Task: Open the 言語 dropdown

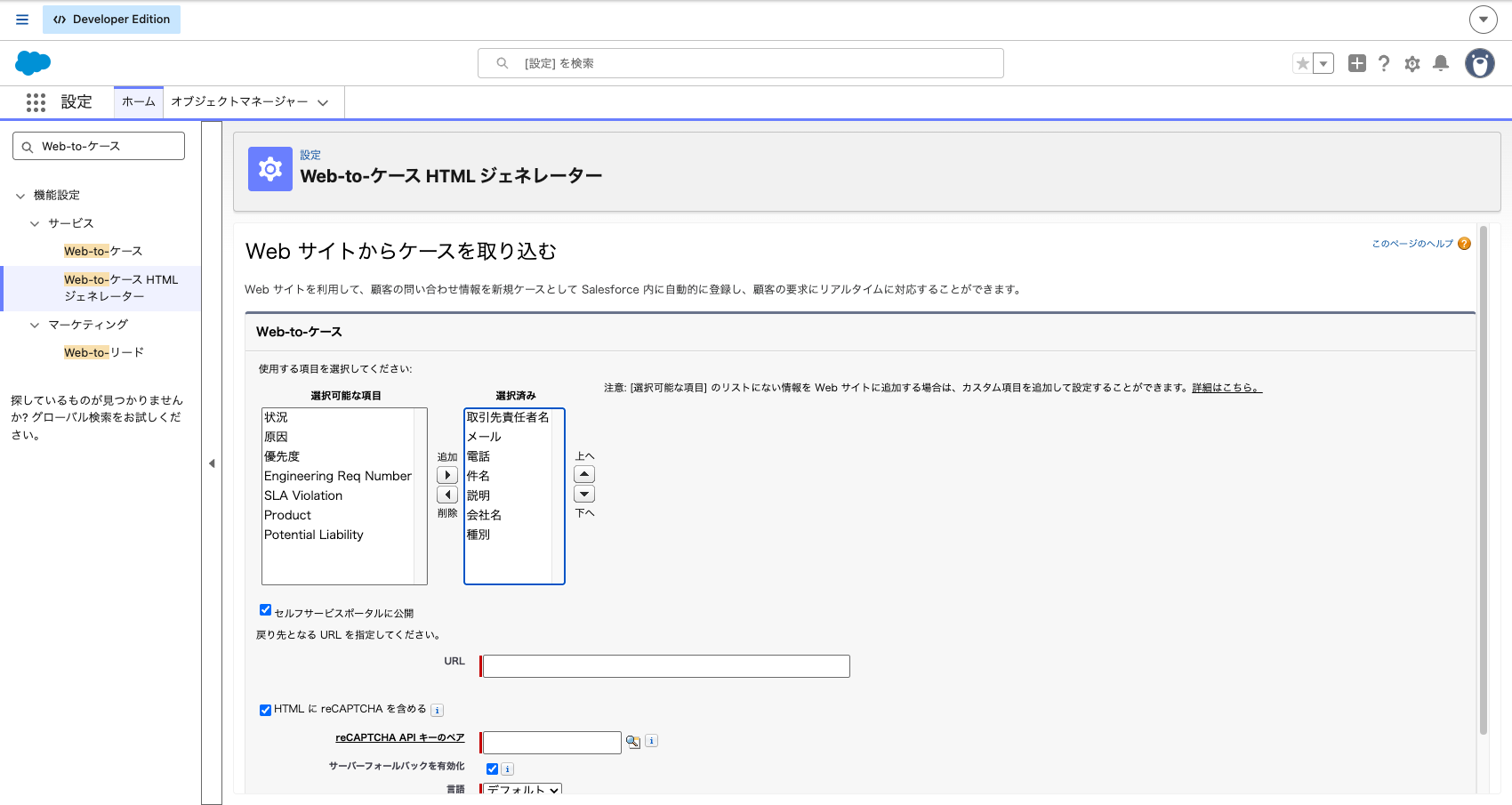Action: tap(522, 789)
